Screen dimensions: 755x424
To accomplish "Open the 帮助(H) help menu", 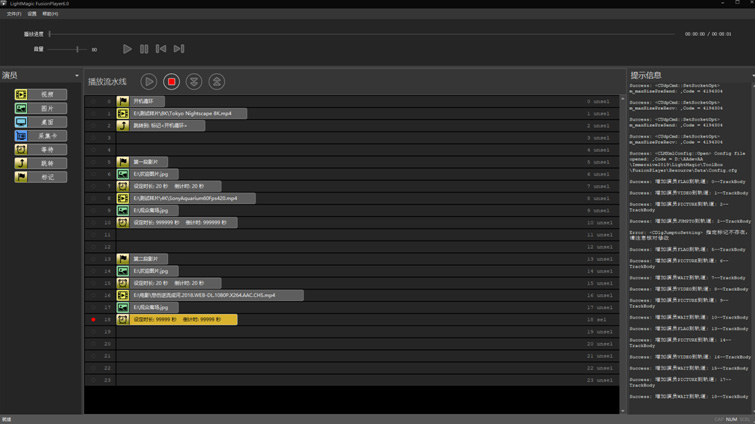I will (x=50, y=14).
